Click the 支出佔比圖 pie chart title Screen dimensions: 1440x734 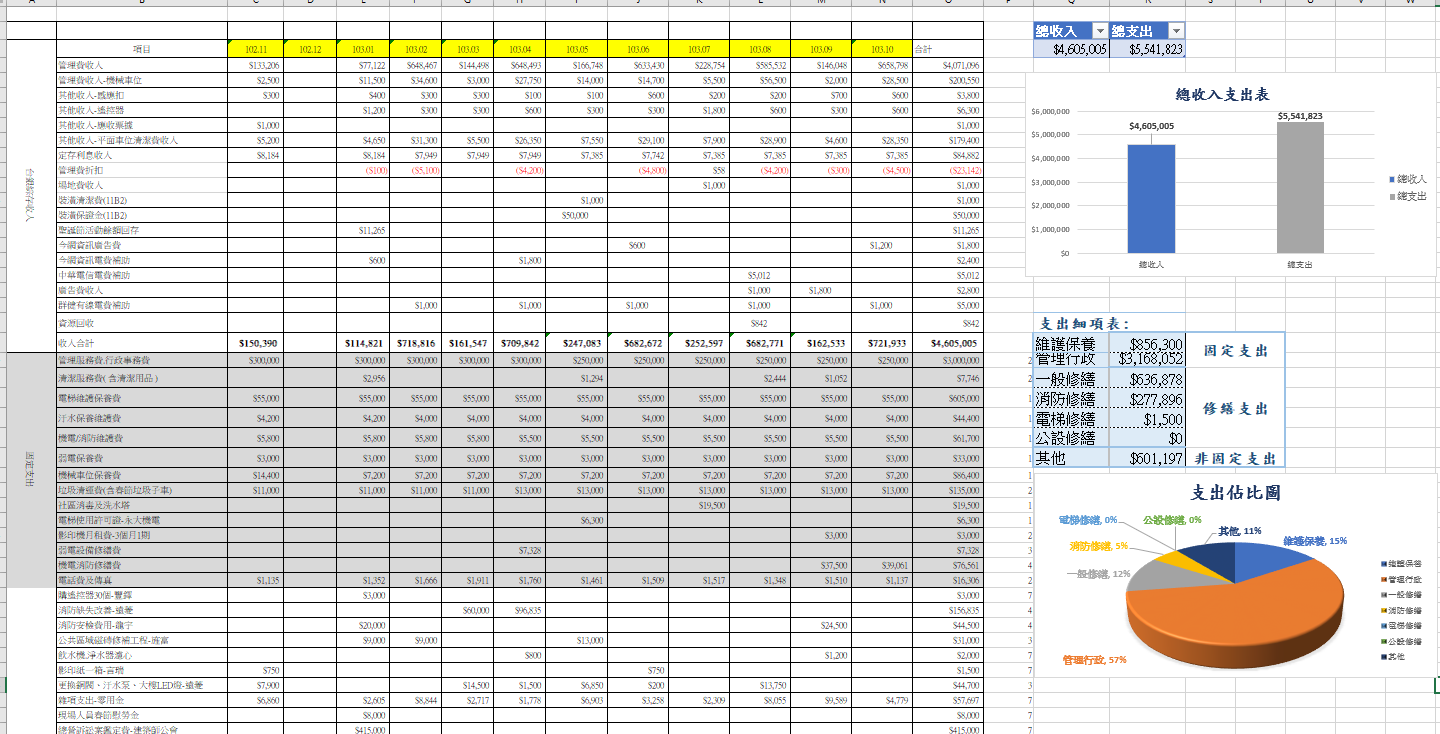click(1236, 492)
